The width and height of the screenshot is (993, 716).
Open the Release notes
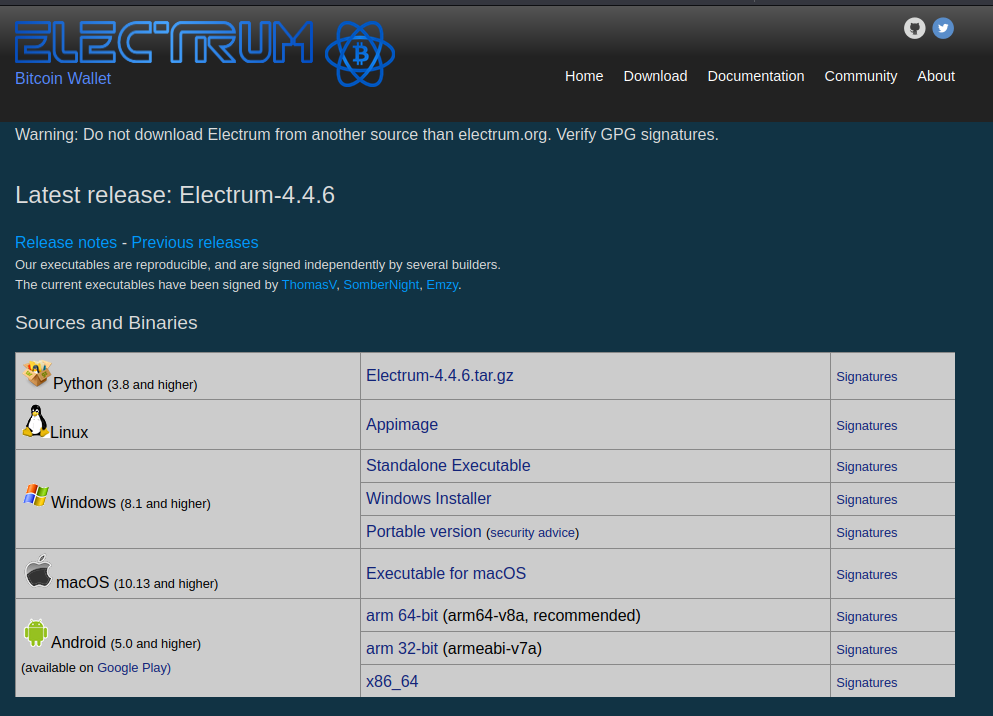pos(66,242)
